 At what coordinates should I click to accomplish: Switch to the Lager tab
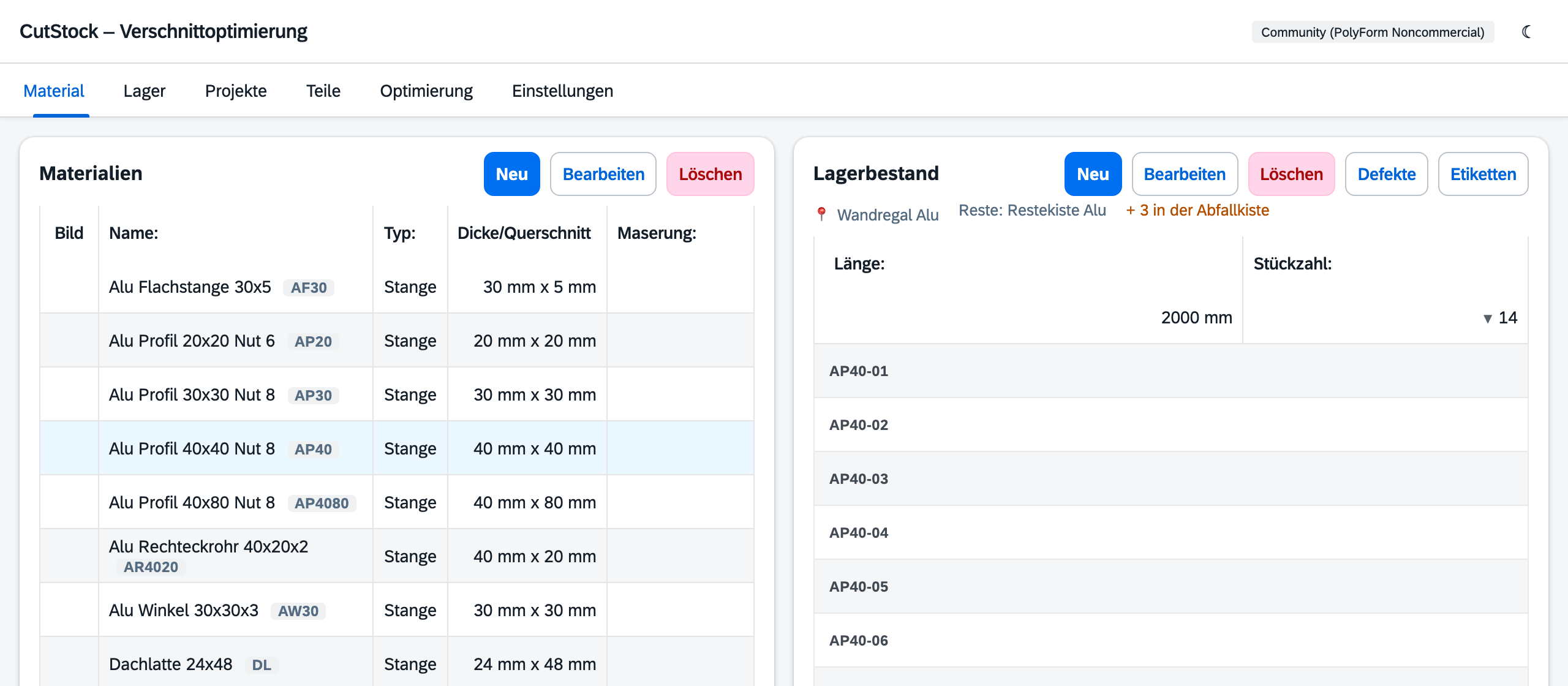tap(145, 91)
